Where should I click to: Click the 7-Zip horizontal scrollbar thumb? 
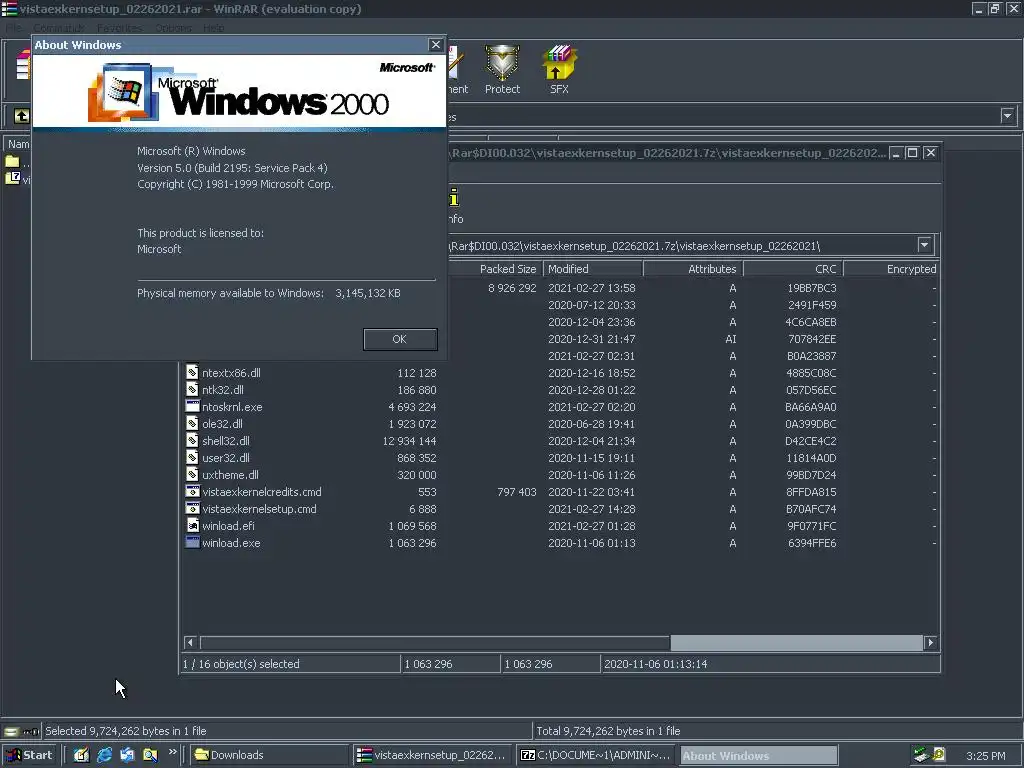[x=797, y=643]
